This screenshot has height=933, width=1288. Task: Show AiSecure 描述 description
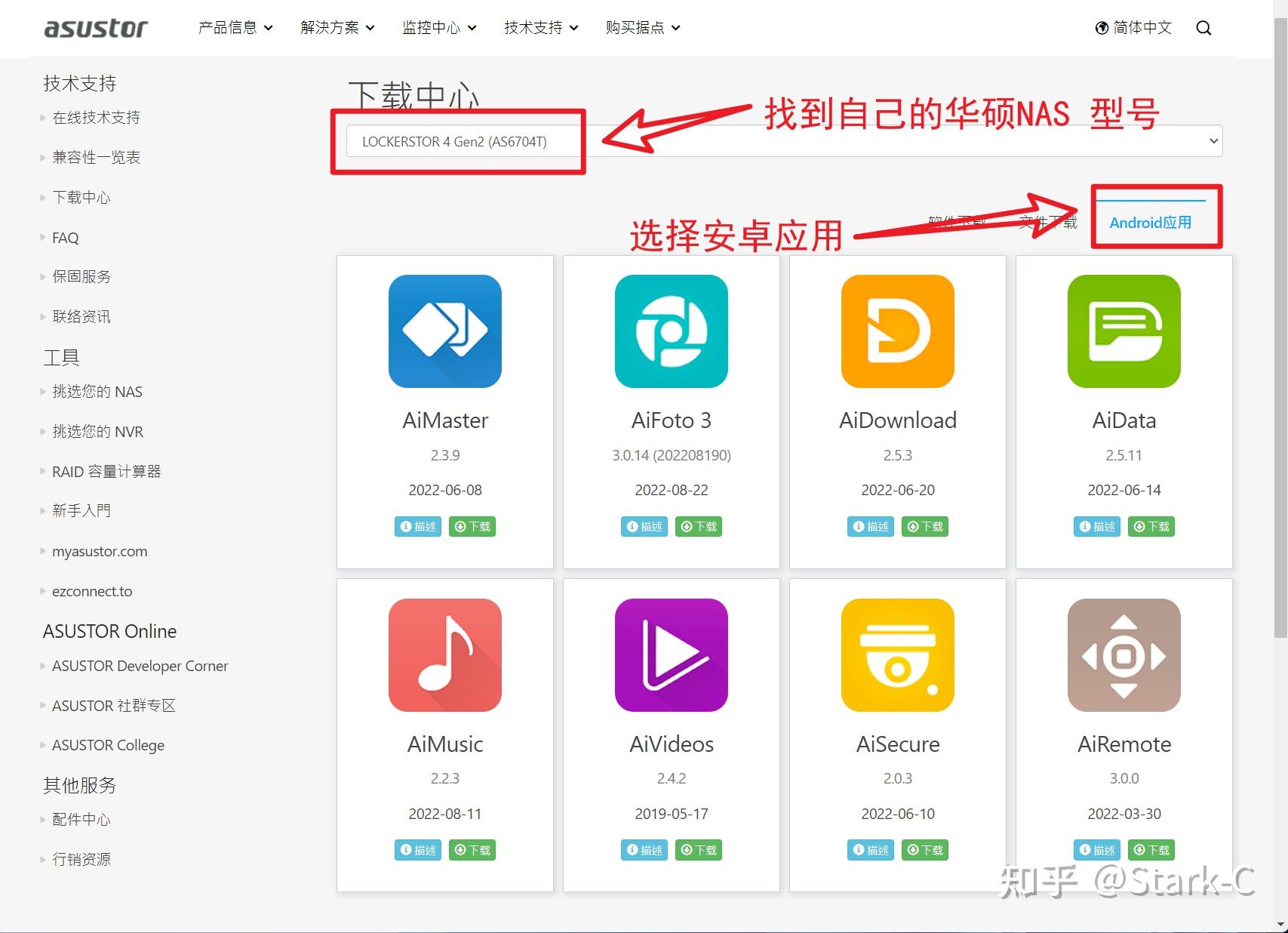click(871, 850)
